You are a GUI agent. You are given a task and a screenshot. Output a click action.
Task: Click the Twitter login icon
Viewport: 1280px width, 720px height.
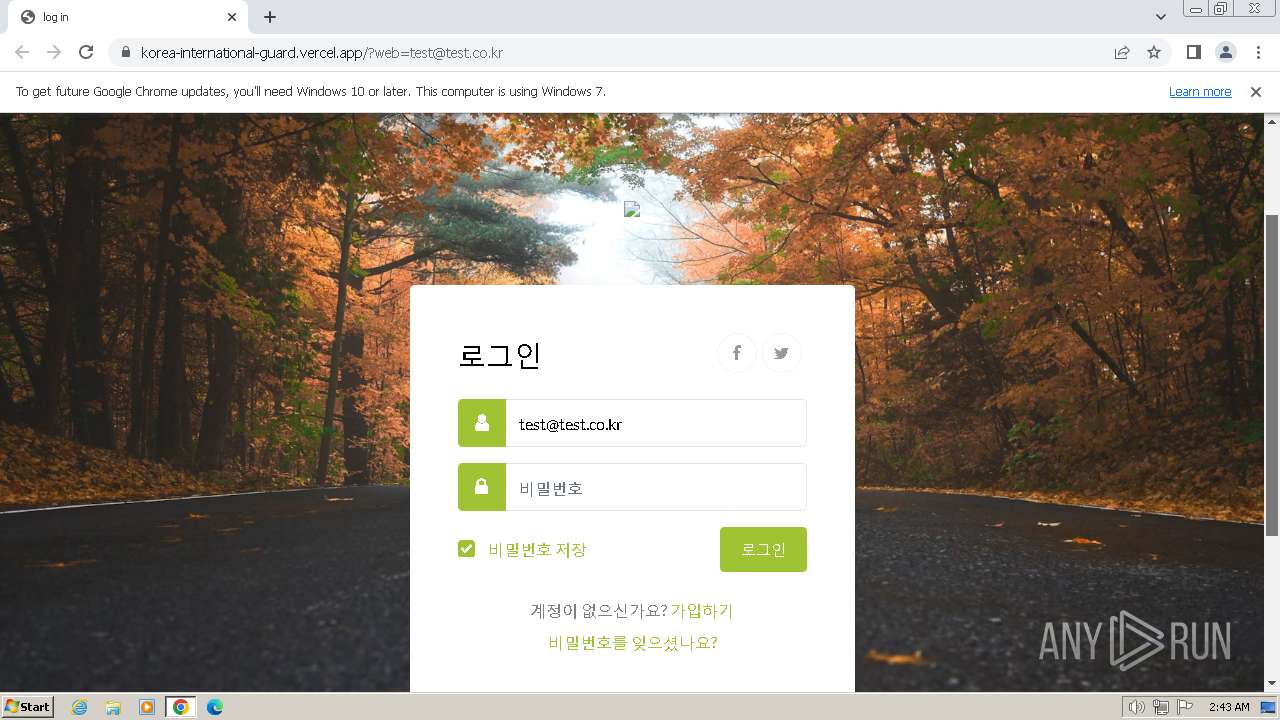pyautogui.click(x=782, y=353)
